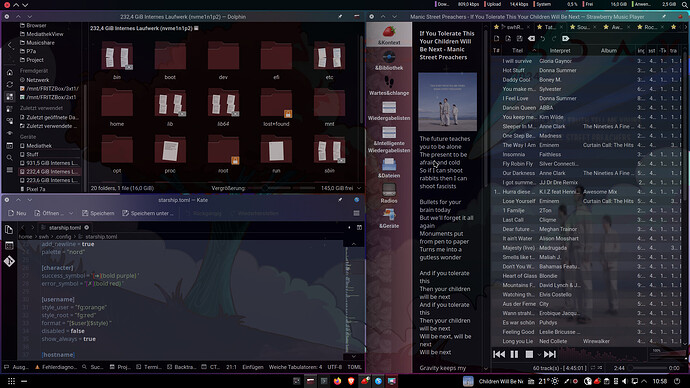
Task: Open the Documents panel icon in Kate's sidebar
Action: (x=9, y=229)
